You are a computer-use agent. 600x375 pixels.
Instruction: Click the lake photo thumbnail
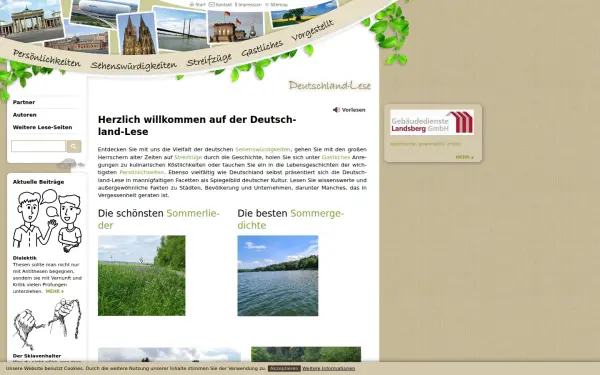click(x=278, y=276)
